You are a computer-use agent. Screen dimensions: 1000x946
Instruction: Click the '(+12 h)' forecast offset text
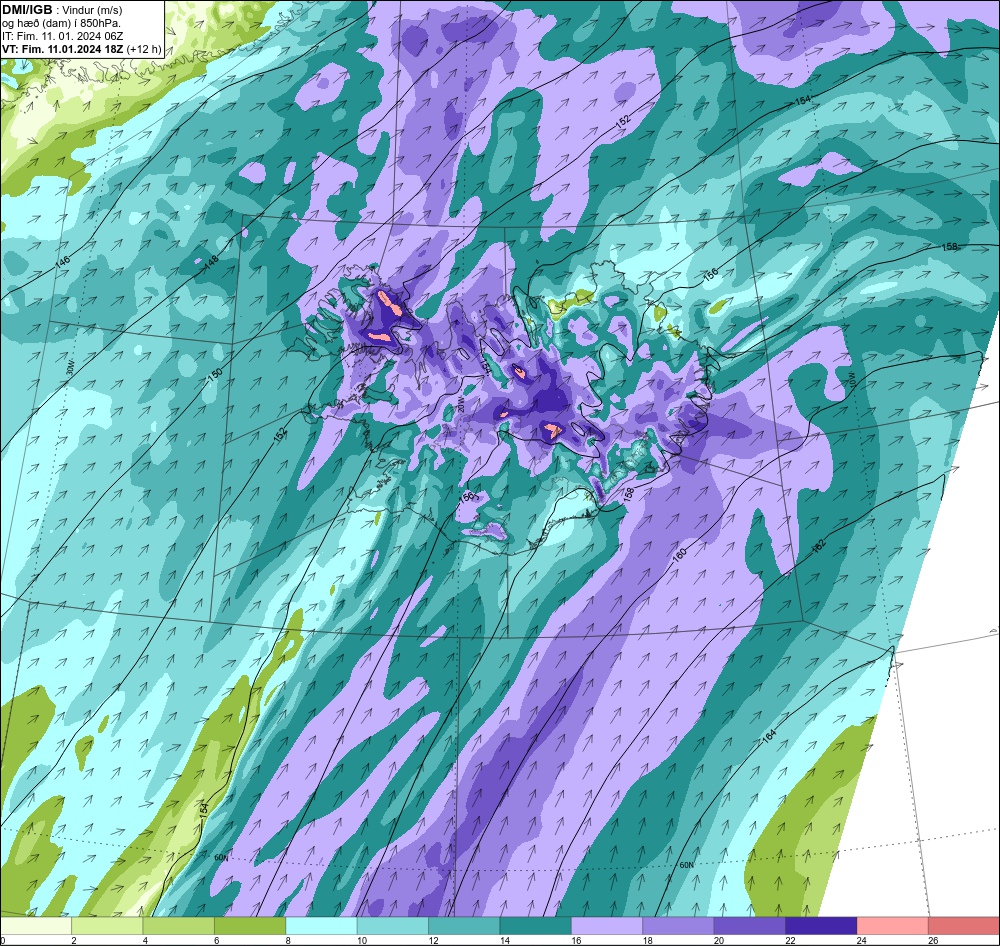tap(145, 49)
